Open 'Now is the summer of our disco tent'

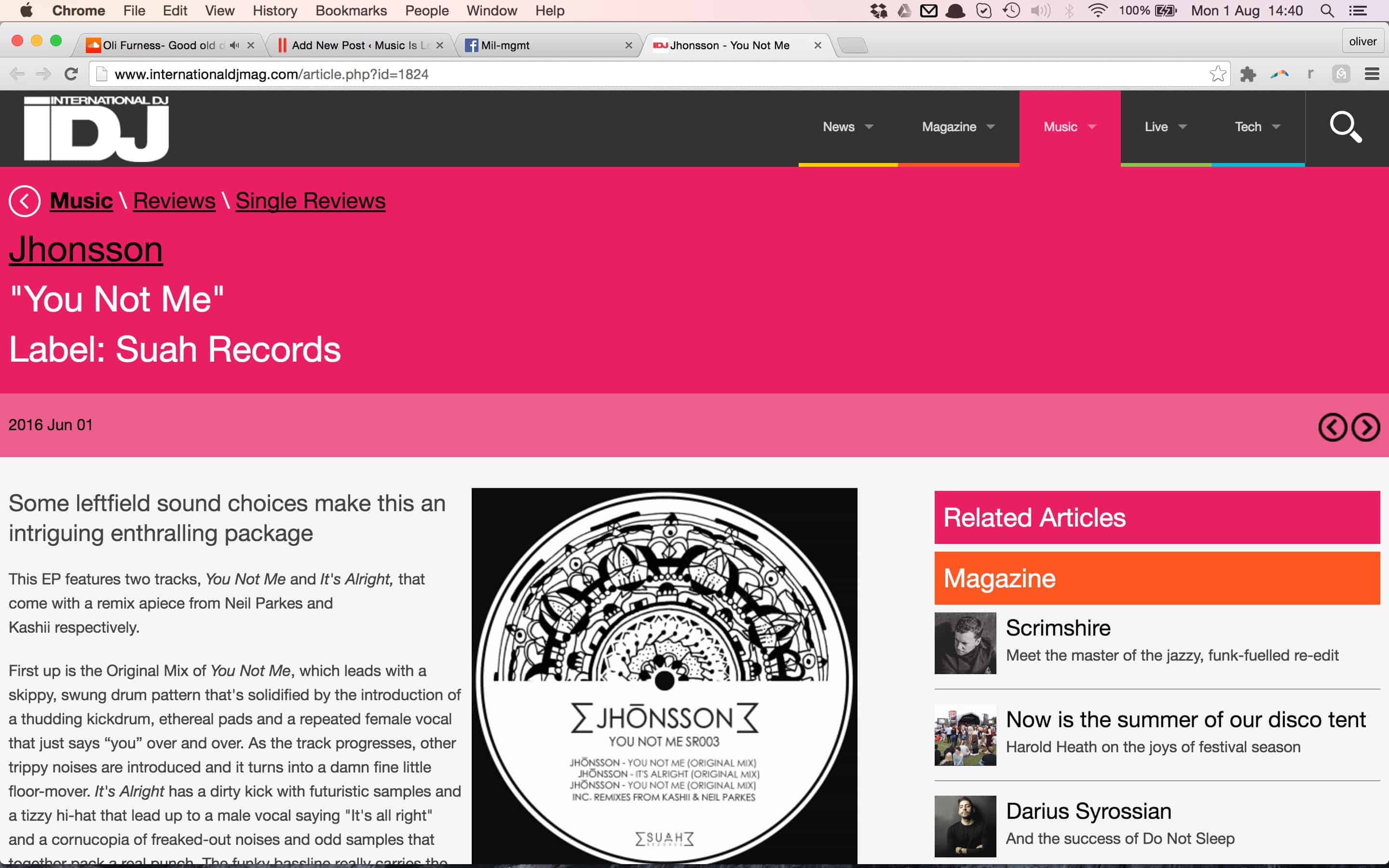1185,719
